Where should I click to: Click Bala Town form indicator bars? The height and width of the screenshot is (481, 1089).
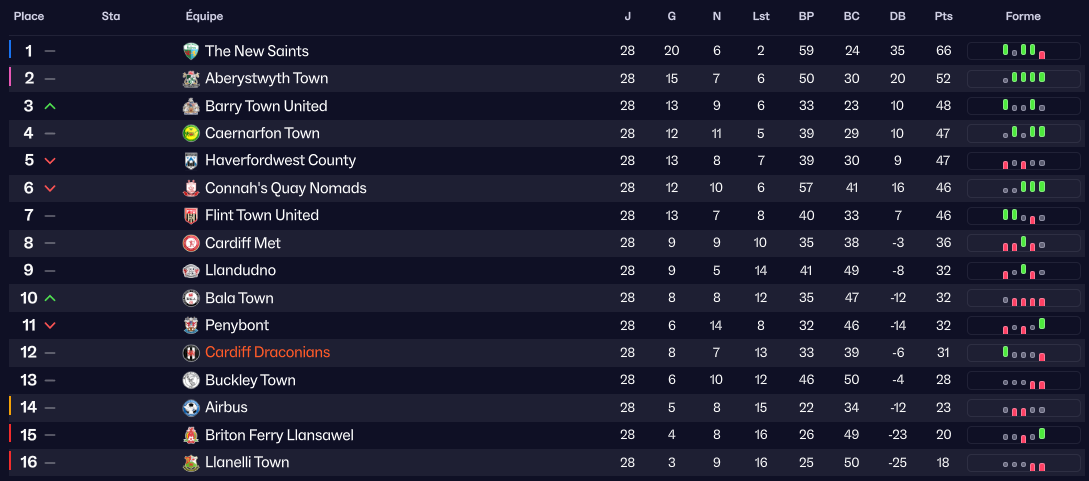click(1024, 298)
